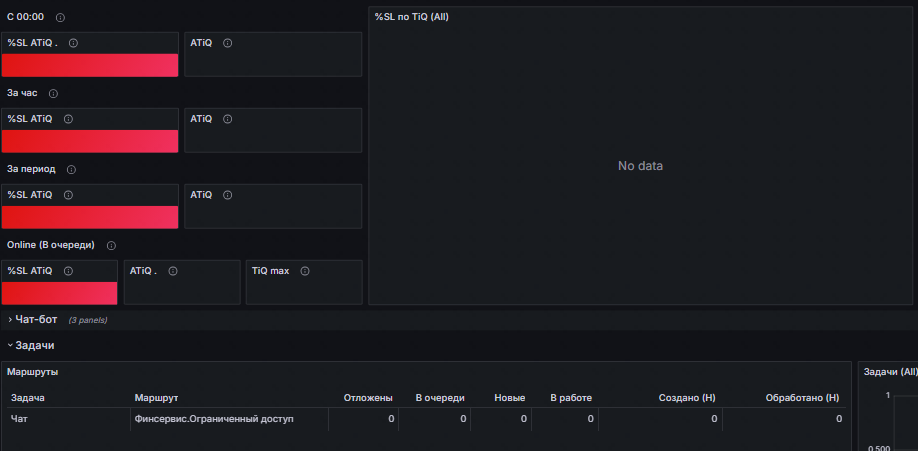Click info icon on ATiQ panel under С 00:00
The height and width of the screenshot is (451, 918).
pyautogui.click(x=228, y=43)
